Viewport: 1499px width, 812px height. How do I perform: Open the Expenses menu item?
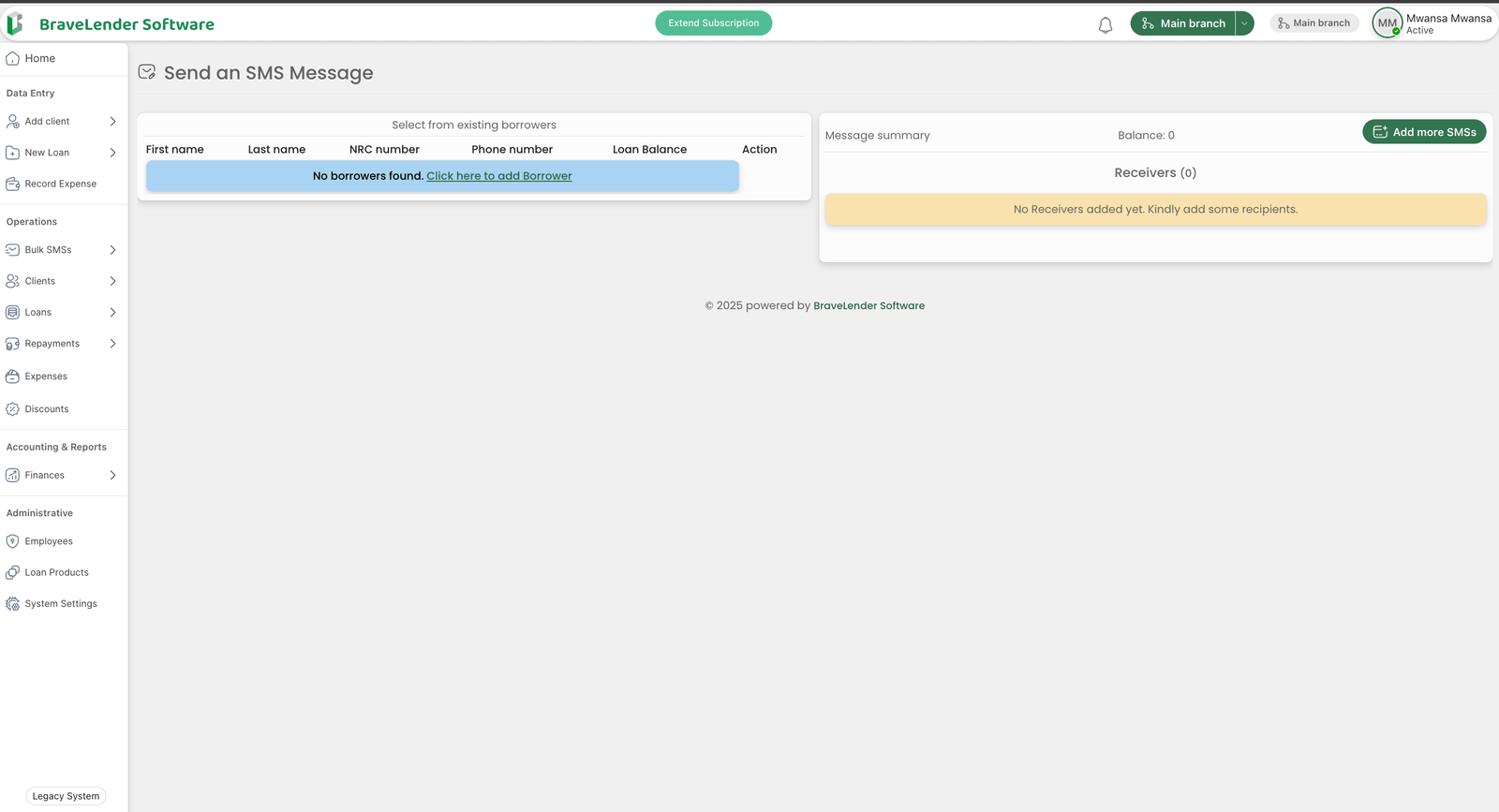point(46,376)
